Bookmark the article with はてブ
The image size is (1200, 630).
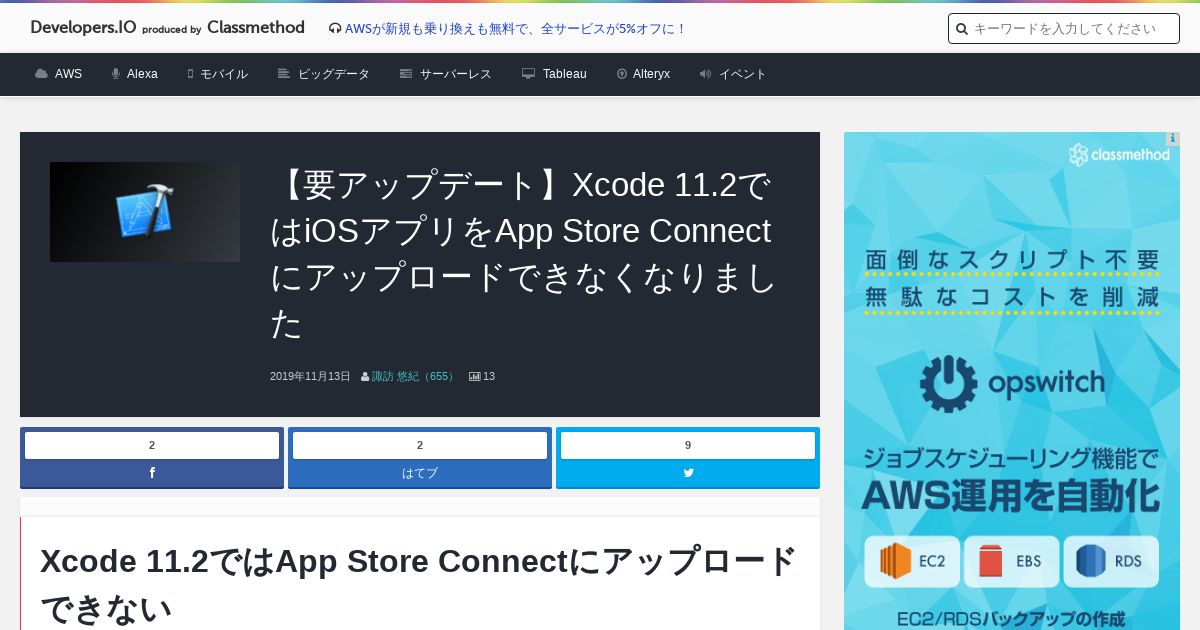[420, 473]
